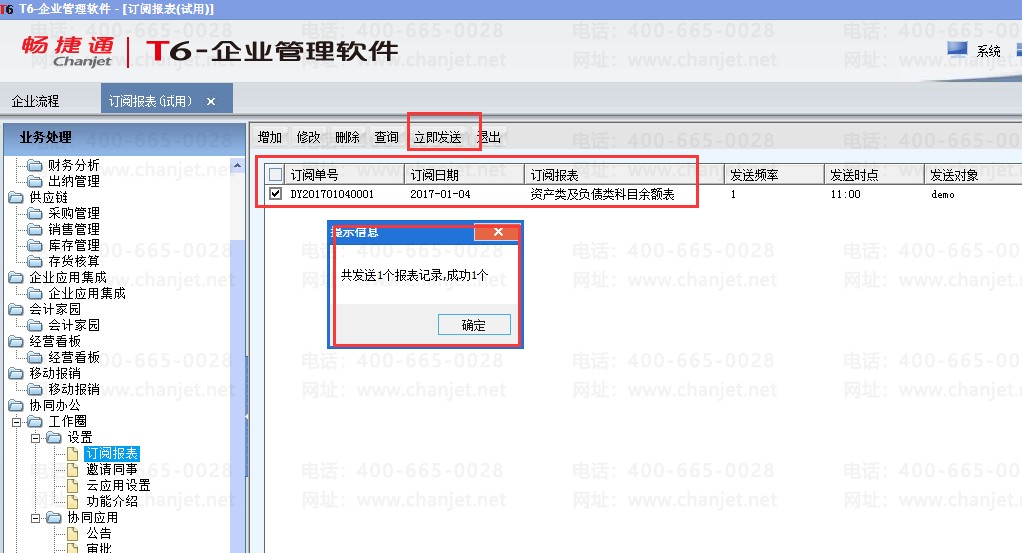
Task: Click the 功能介绍 document icon
Action: point(73,501)
